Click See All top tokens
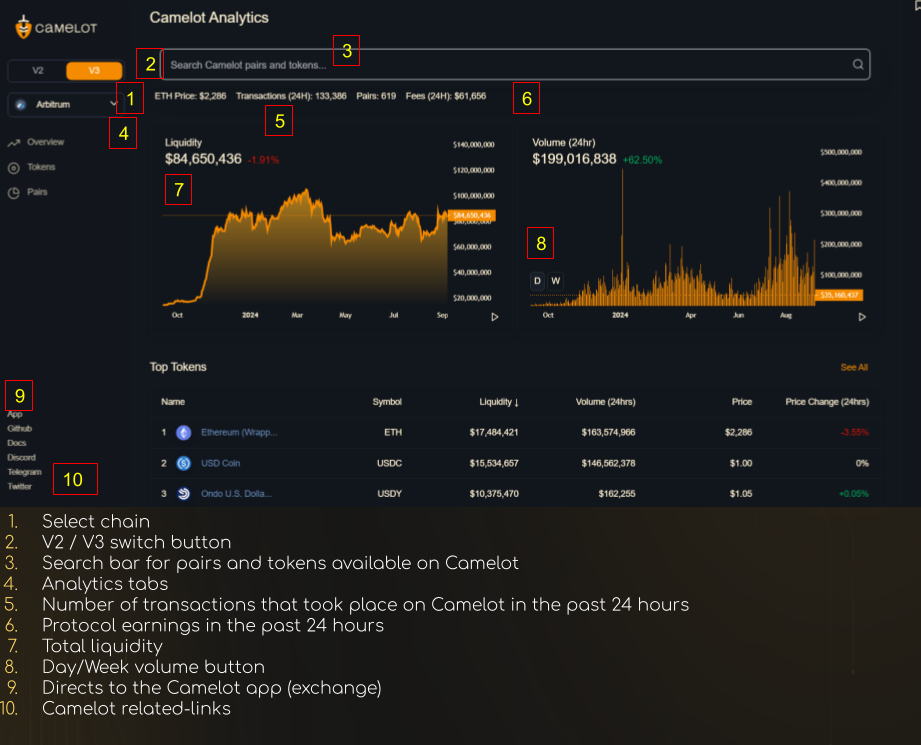Screen dimensions: 921x745 click(x=853, y=368)
